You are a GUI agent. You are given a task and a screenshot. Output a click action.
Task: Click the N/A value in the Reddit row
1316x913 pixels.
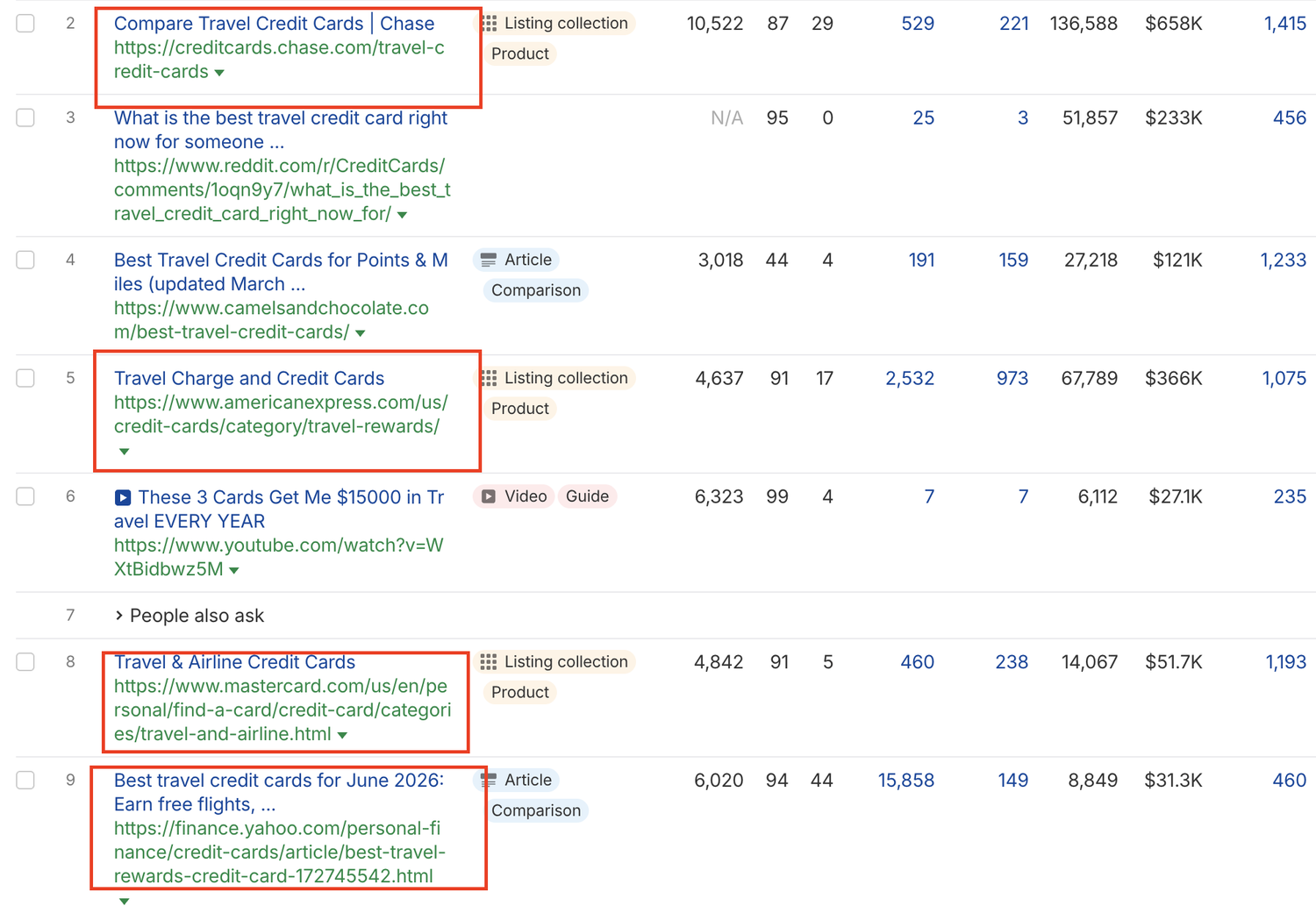coord(726,118)
